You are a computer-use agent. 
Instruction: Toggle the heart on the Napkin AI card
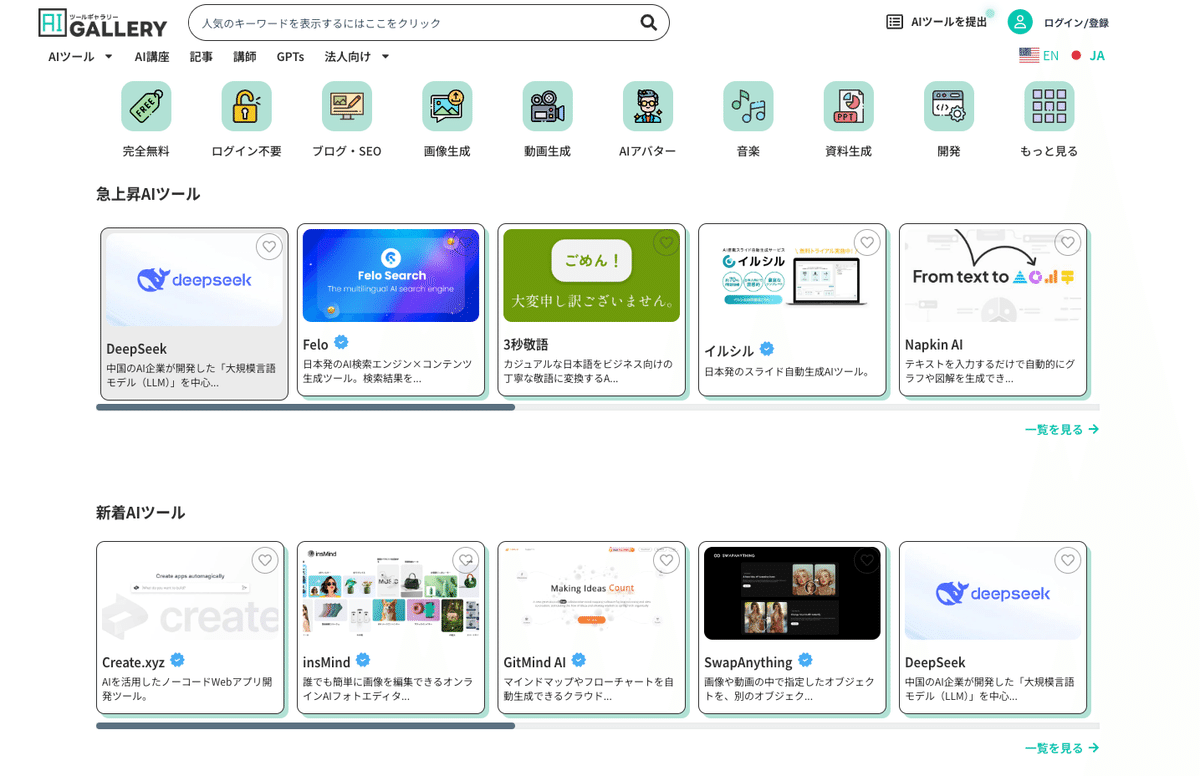point(1067,242)
